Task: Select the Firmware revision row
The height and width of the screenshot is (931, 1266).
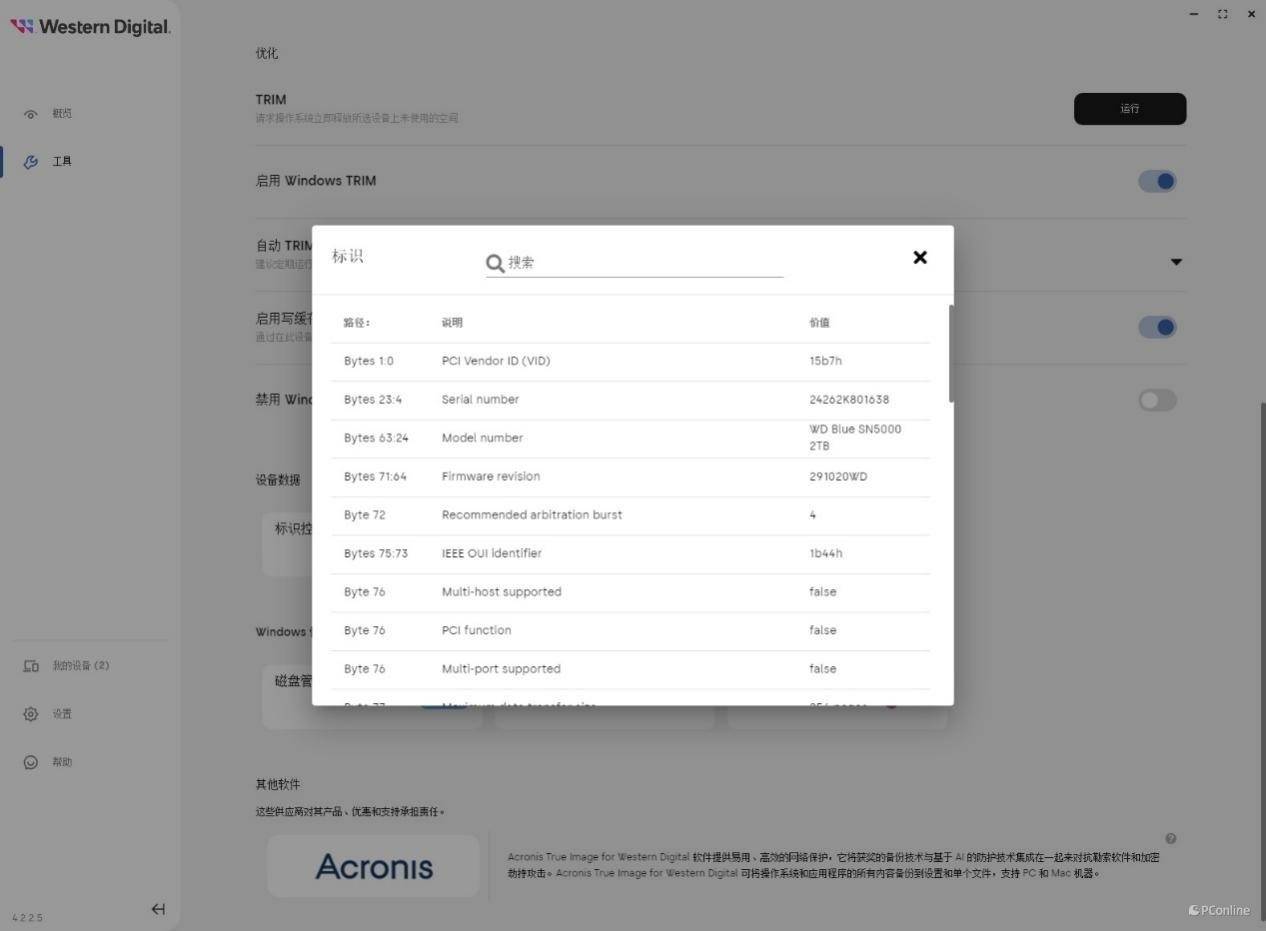Action: (x=630, y=477)
